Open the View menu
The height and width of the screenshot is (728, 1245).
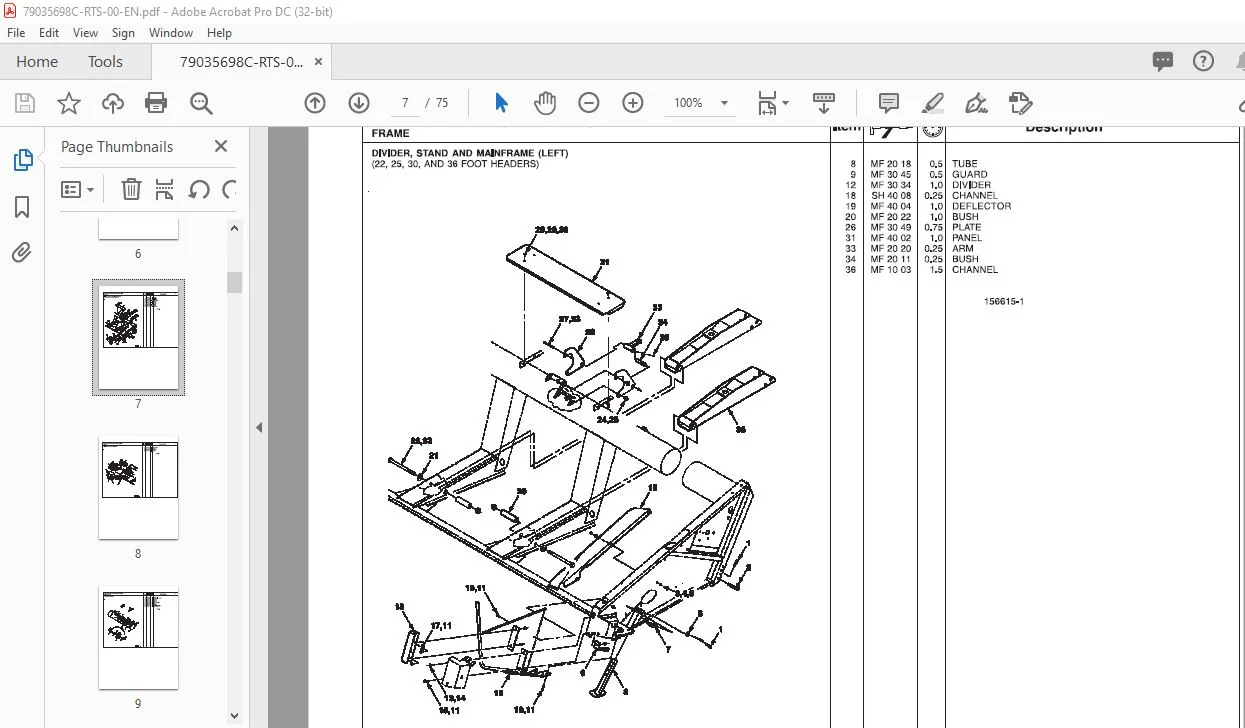[86, 33]
